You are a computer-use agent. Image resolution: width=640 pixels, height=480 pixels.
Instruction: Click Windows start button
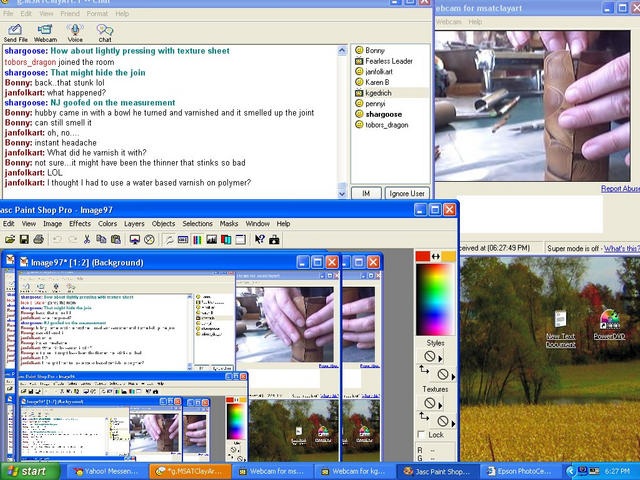coord(29,471)
